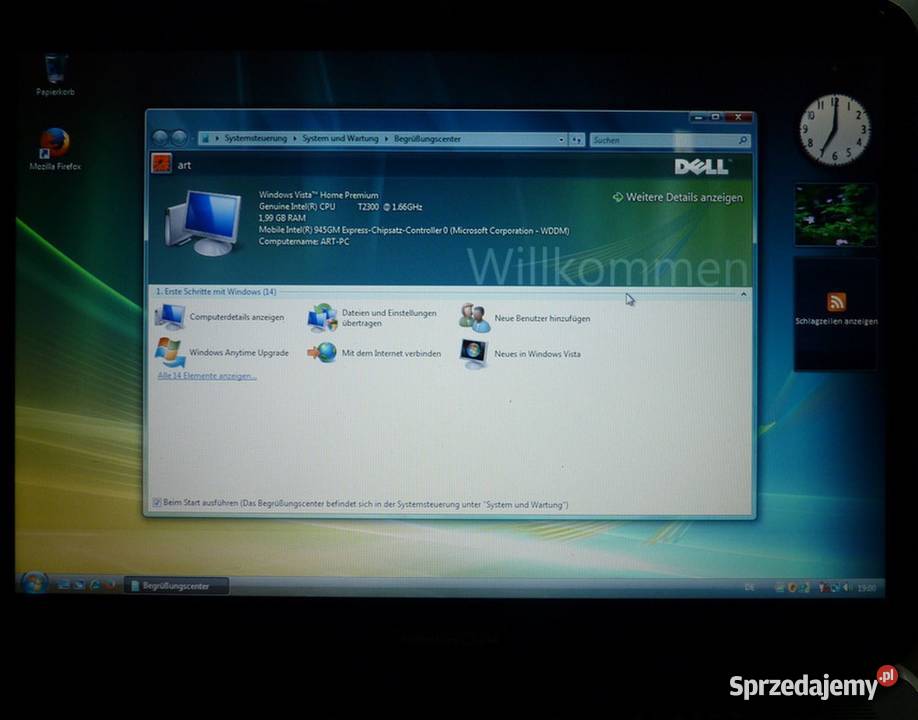Select Neues in Windows Vista
918x720 pixels.
point(538,352)
